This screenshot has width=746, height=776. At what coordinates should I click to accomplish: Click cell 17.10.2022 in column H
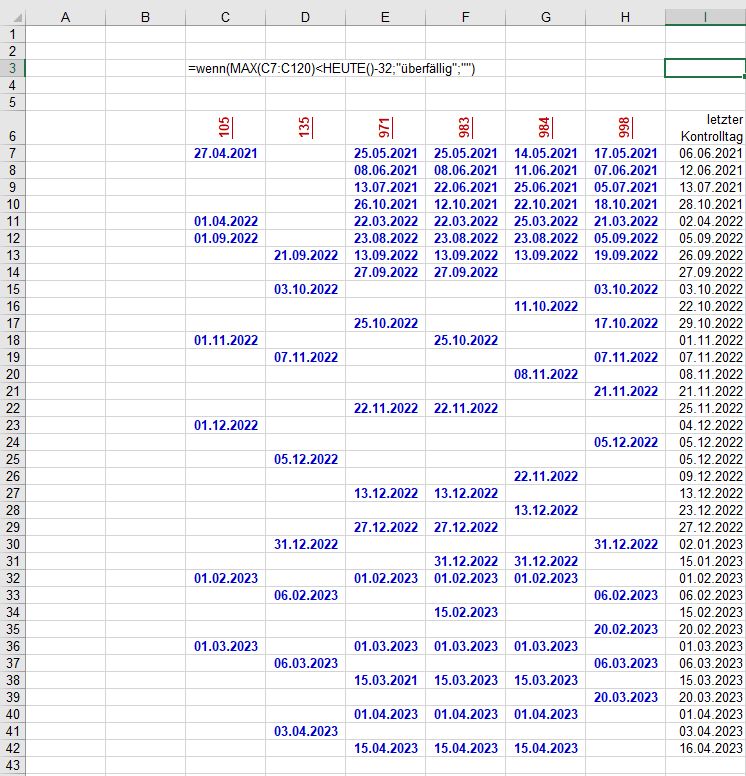coord(625,323)
